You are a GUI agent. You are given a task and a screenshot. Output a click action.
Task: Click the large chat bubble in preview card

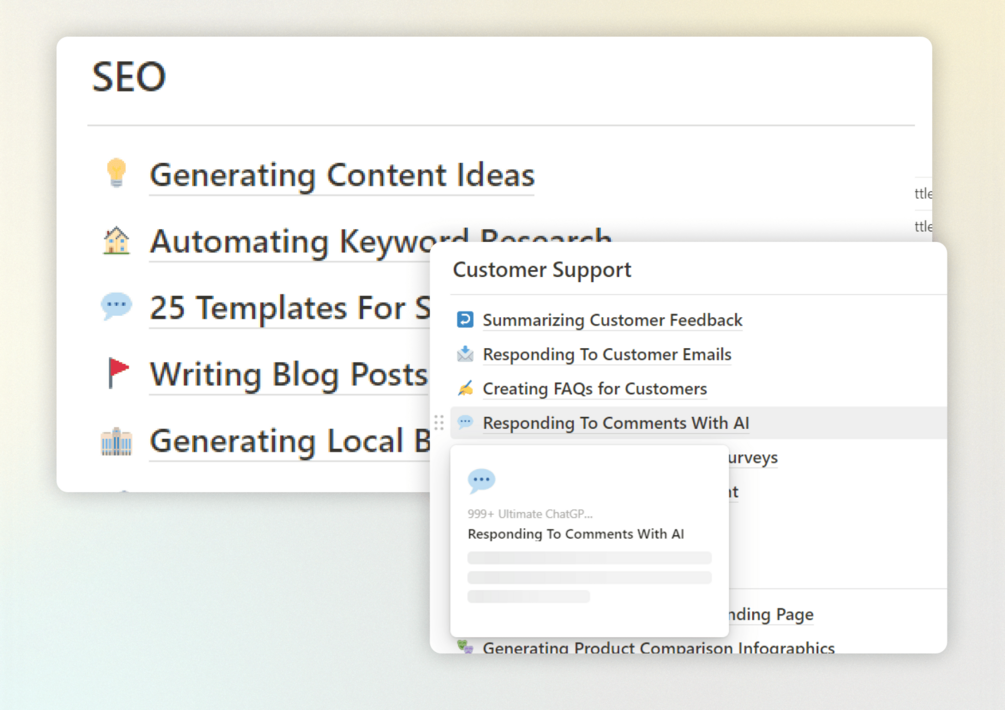482,481
